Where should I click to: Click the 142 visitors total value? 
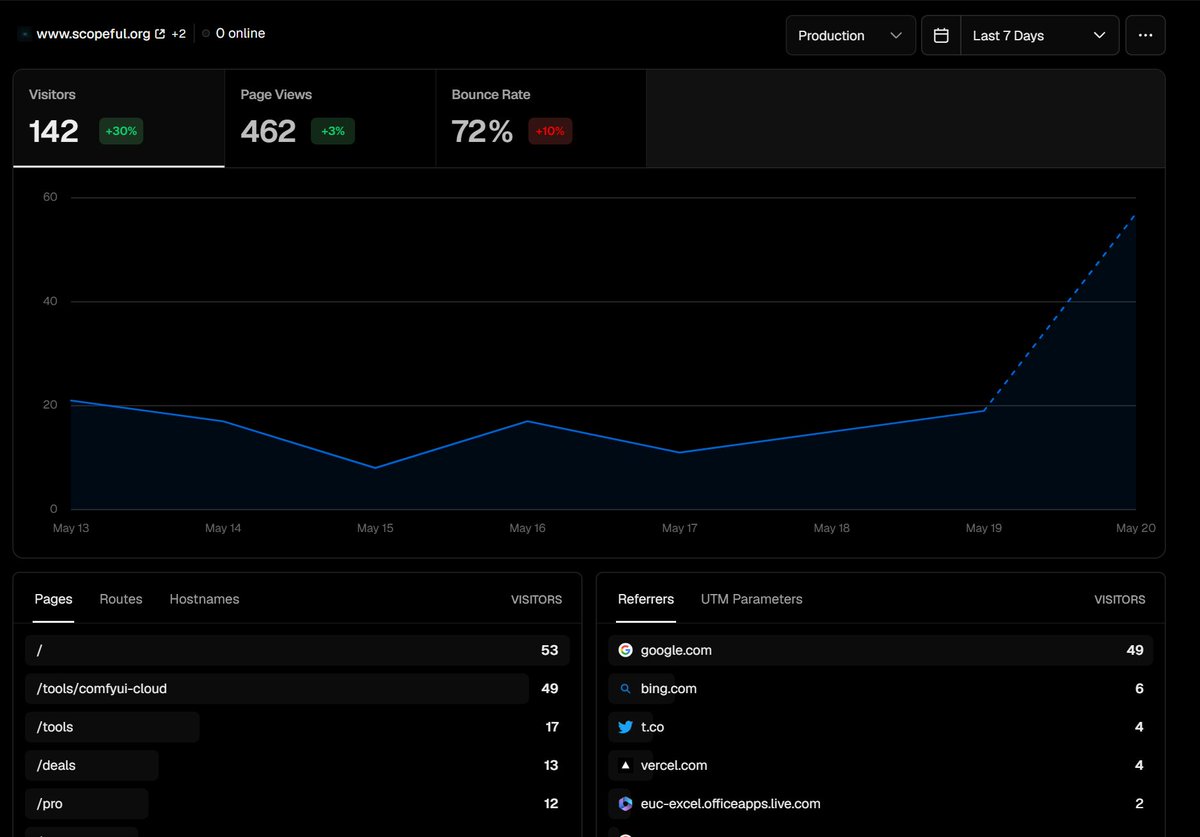pyautogui.click(x=54, y=131)
